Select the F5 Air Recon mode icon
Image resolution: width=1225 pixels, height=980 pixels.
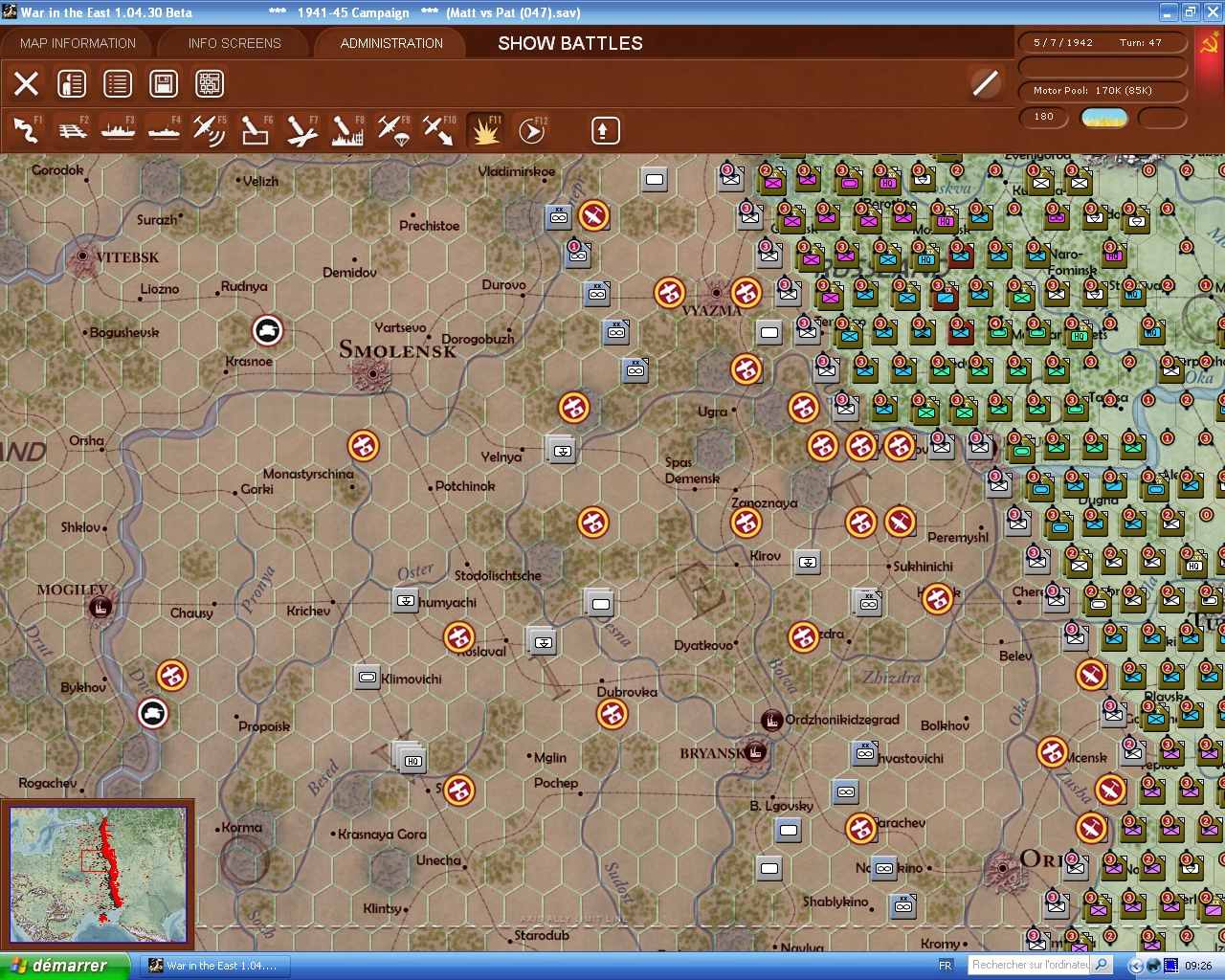click(210, 130)
